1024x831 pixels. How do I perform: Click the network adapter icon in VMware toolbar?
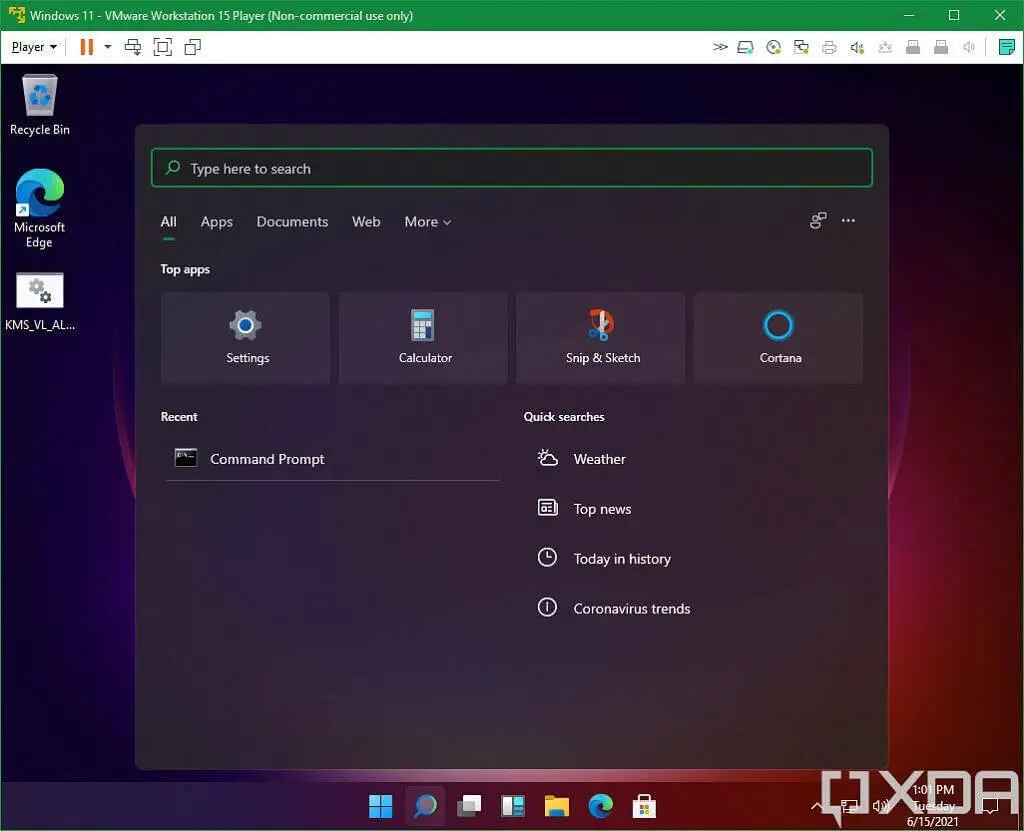[x=800, y=47]
